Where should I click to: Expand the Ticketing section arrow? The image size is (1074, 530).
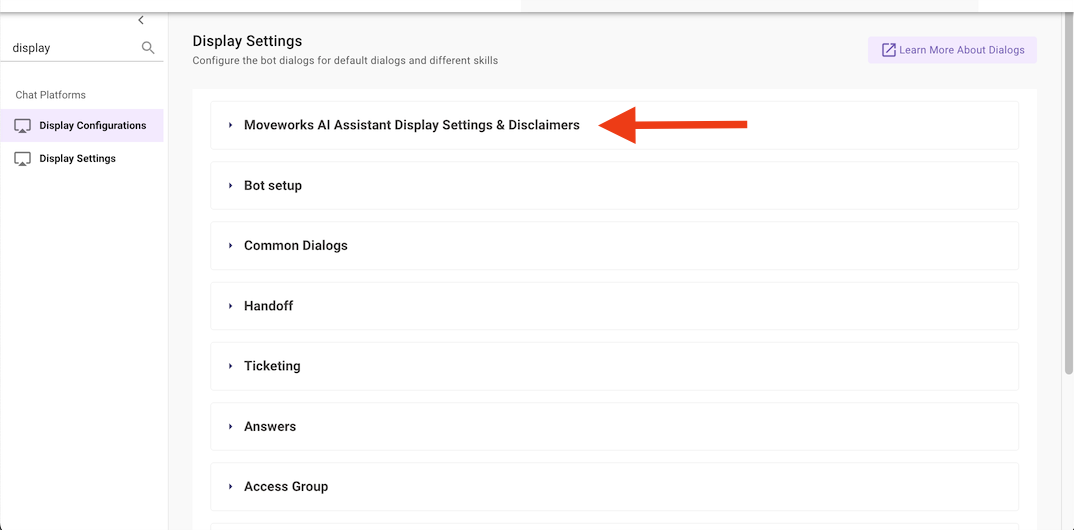[x=231, y=366]
